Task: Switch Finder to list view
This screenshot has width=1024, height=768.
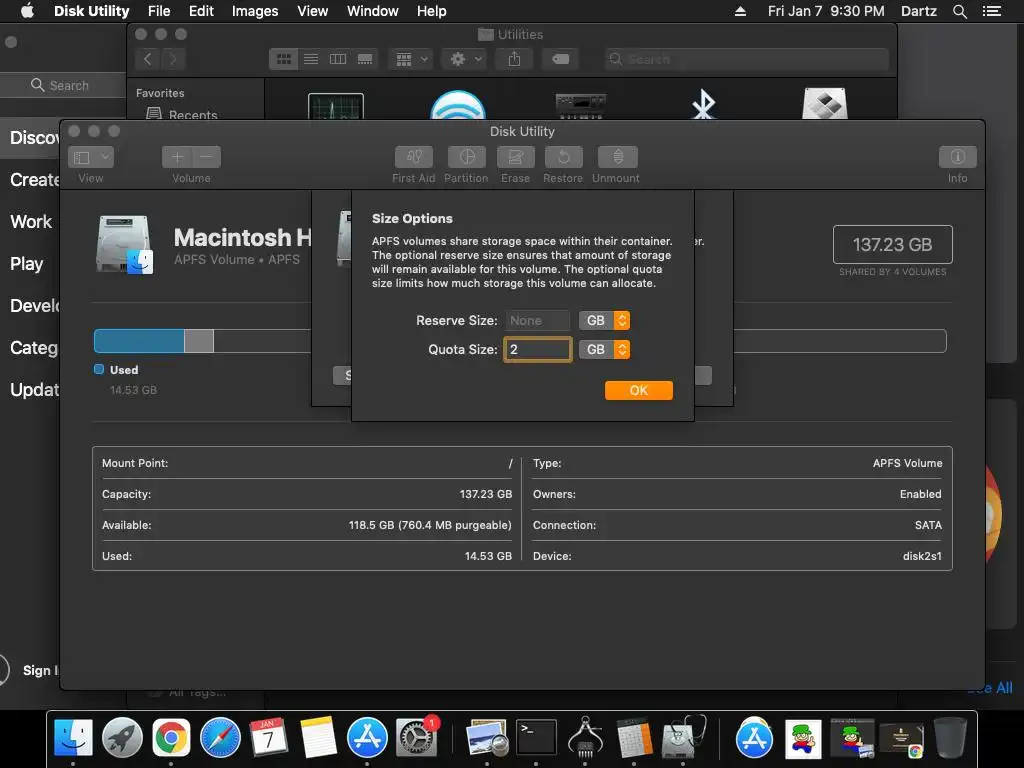Action: point(311,59)
